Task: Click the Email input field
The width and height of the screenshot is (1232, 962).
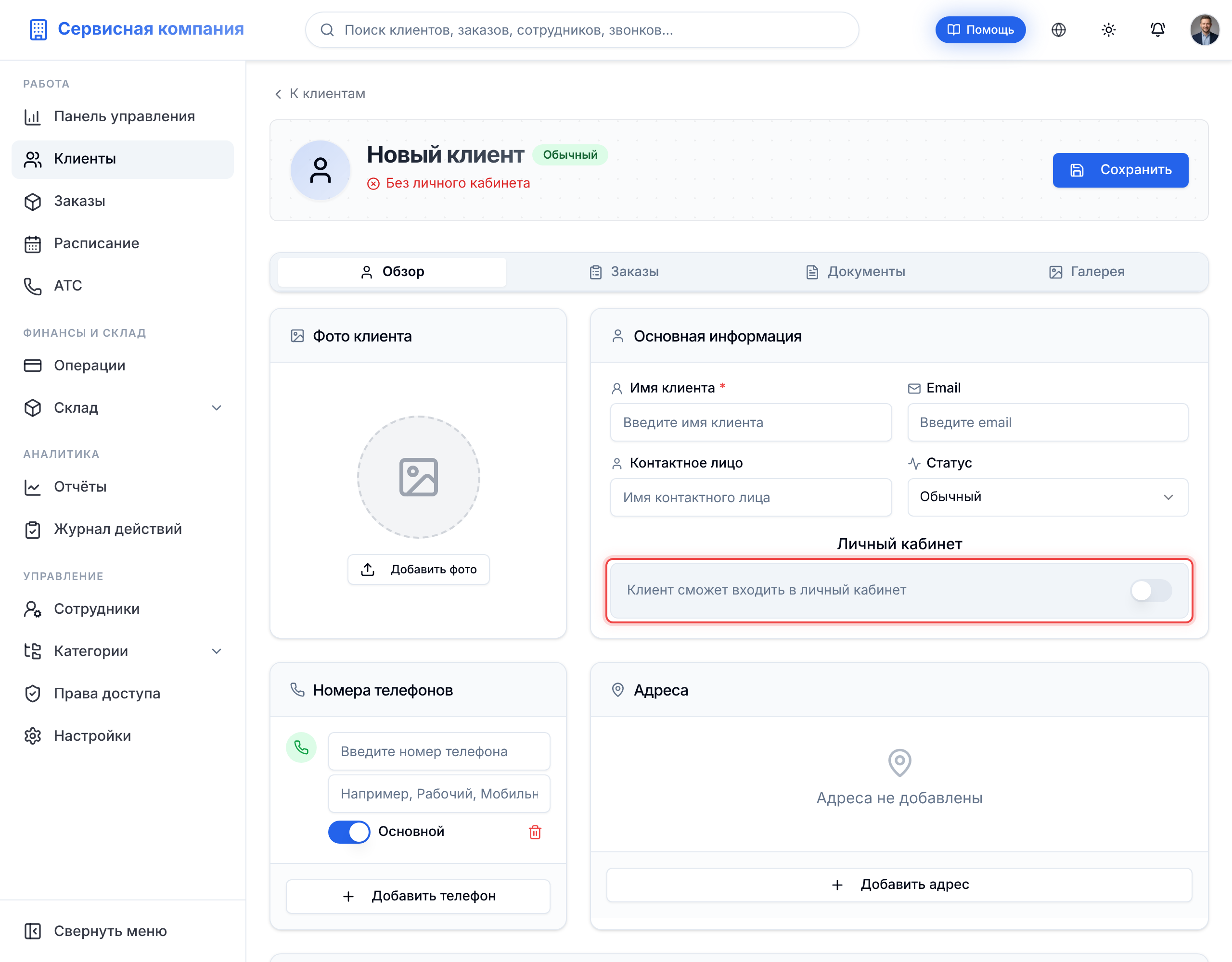Action: click(x=1048, y=422)
